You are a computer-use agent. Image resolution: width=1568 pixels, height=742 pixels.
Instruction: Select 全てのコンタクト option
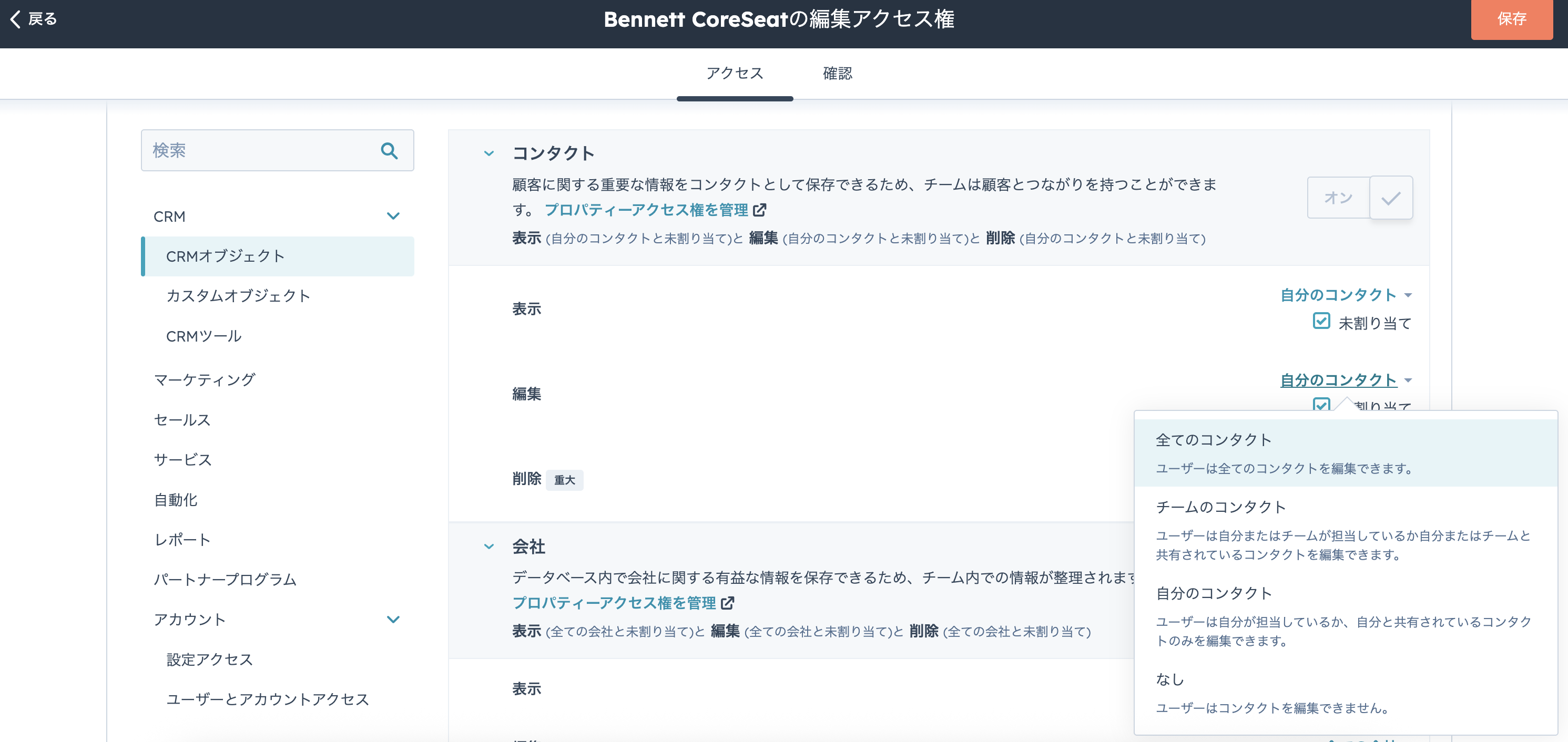[x=1346, y=452]
